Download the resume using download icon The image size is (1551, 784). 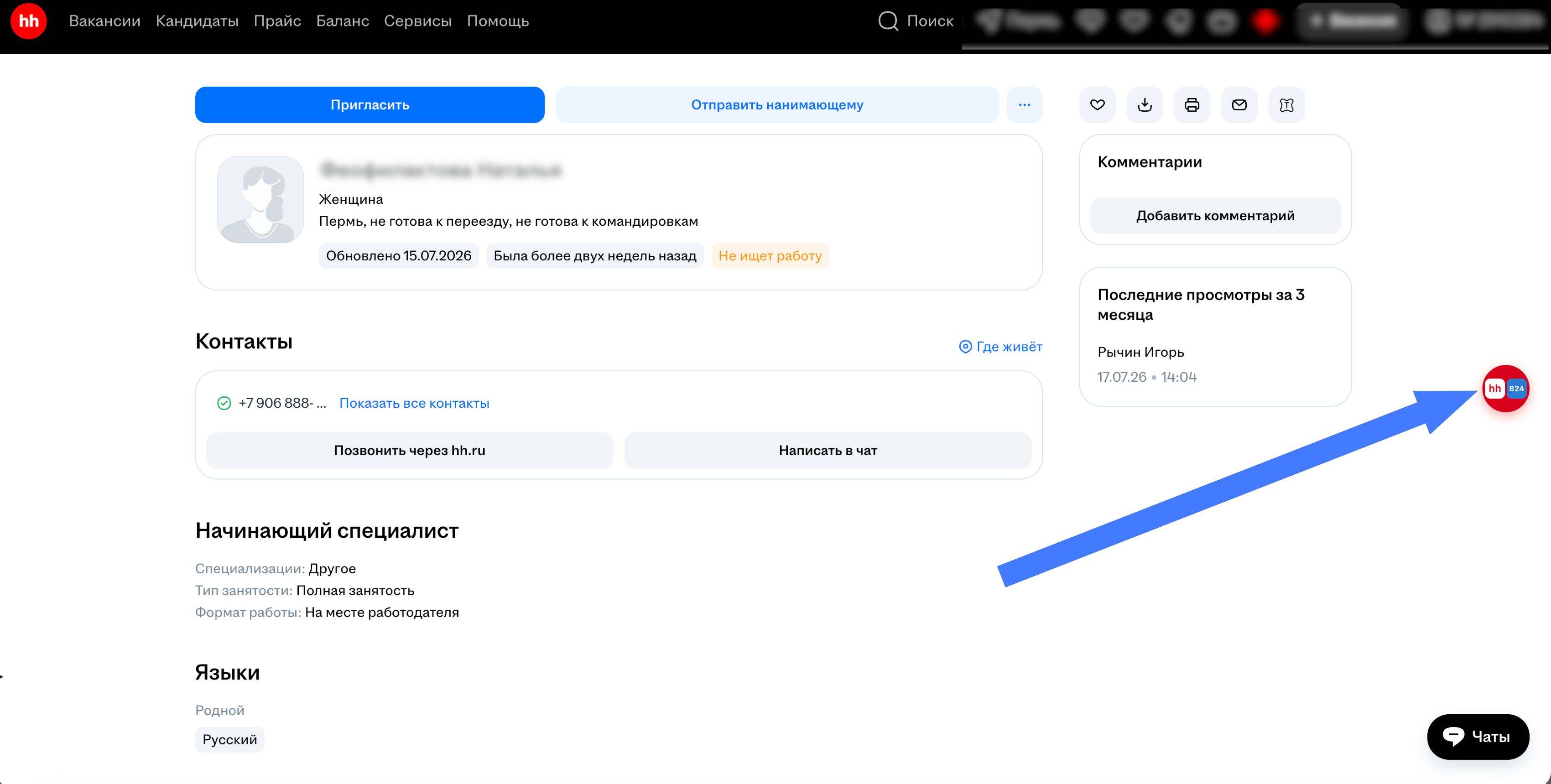click(x=1144, y=105)
